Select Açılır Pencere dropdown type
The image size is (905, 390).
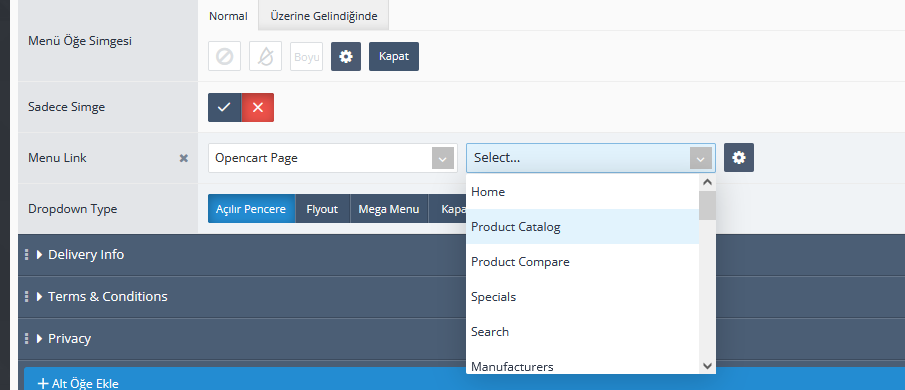[x=251, y=209]
